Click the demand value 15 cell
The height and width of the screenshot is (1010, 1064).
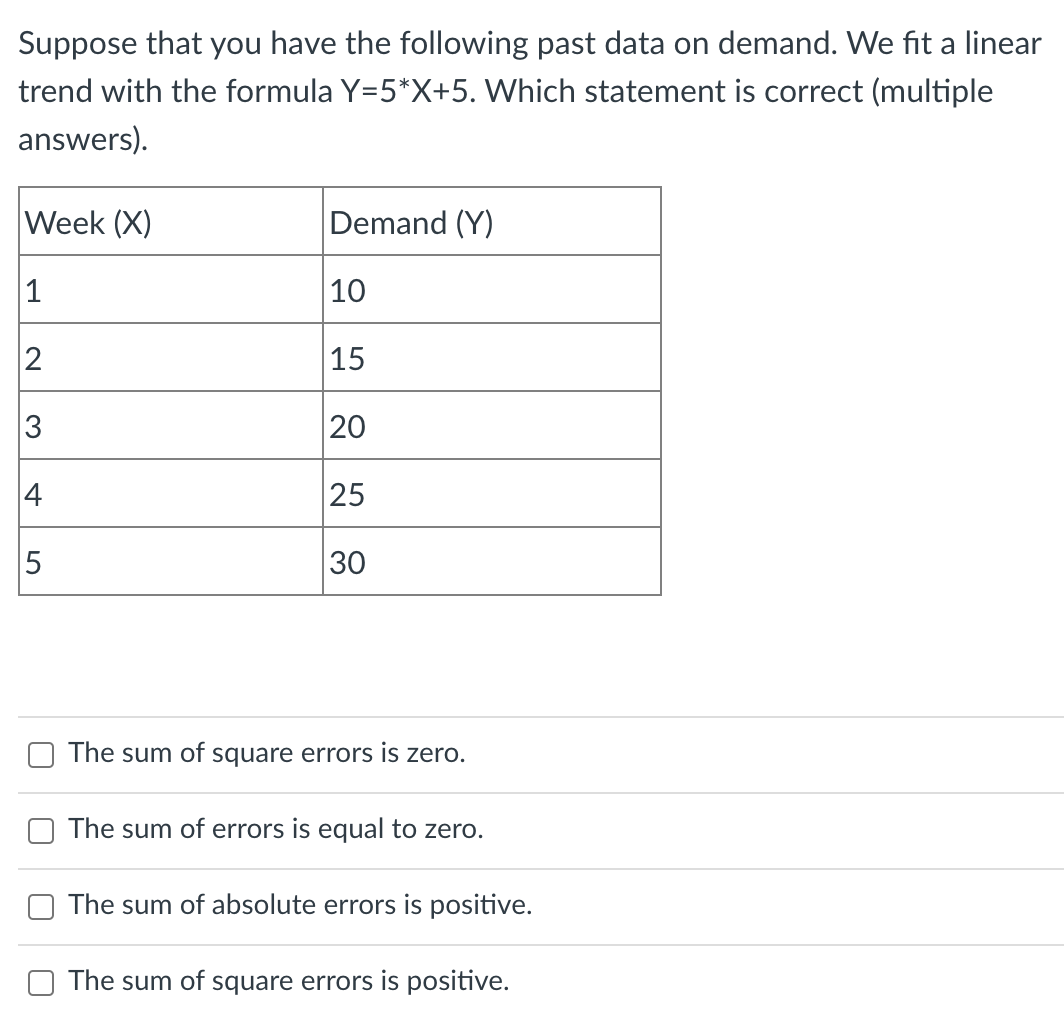tap(491, 358)
